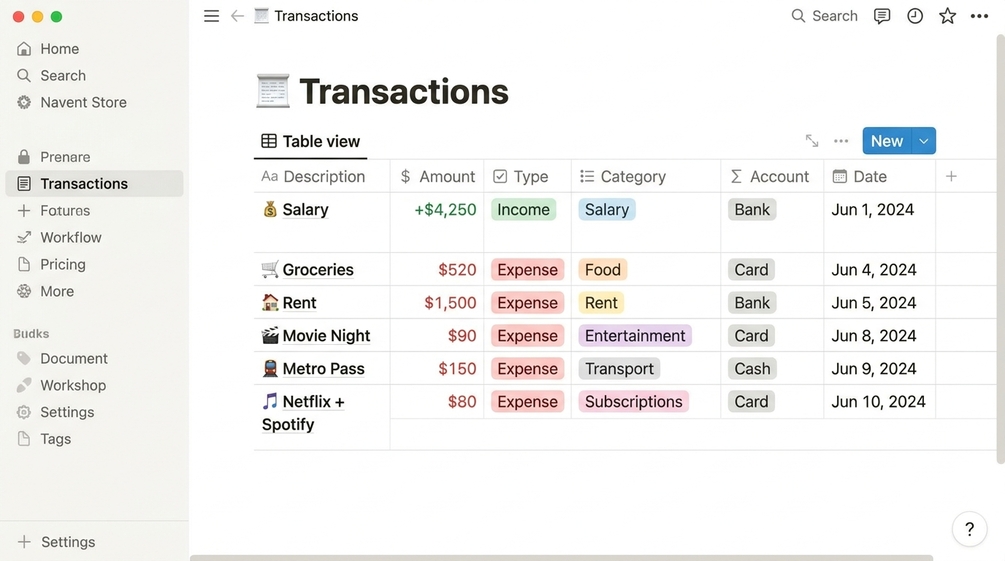Expand the New button dropdown arrow
The height and width of the screenshot is (561, 1005).
924,141
